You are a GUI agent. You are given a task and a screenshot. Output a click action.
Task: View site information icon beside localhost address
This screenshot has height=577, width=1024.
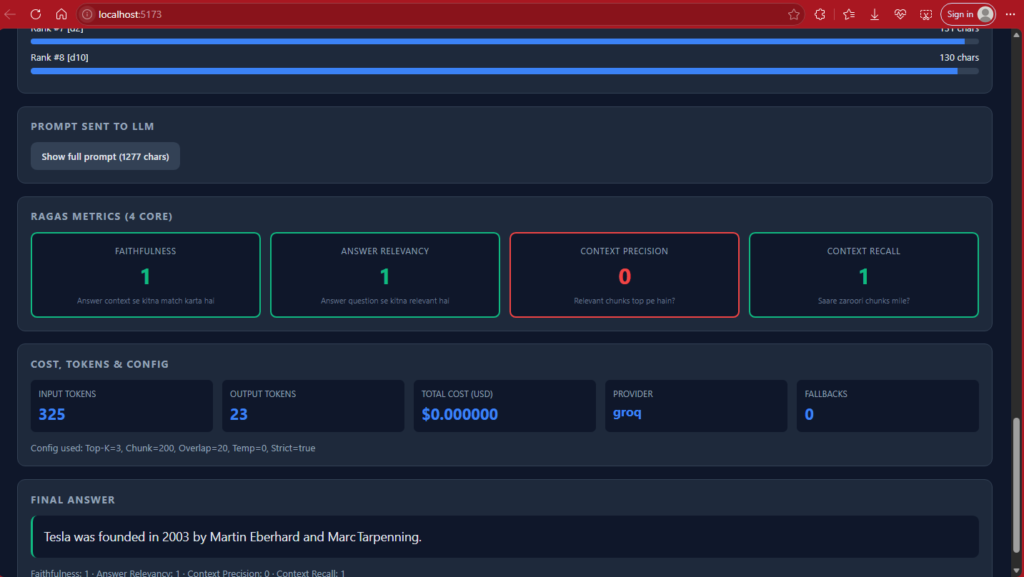click(x=87, y=14)
